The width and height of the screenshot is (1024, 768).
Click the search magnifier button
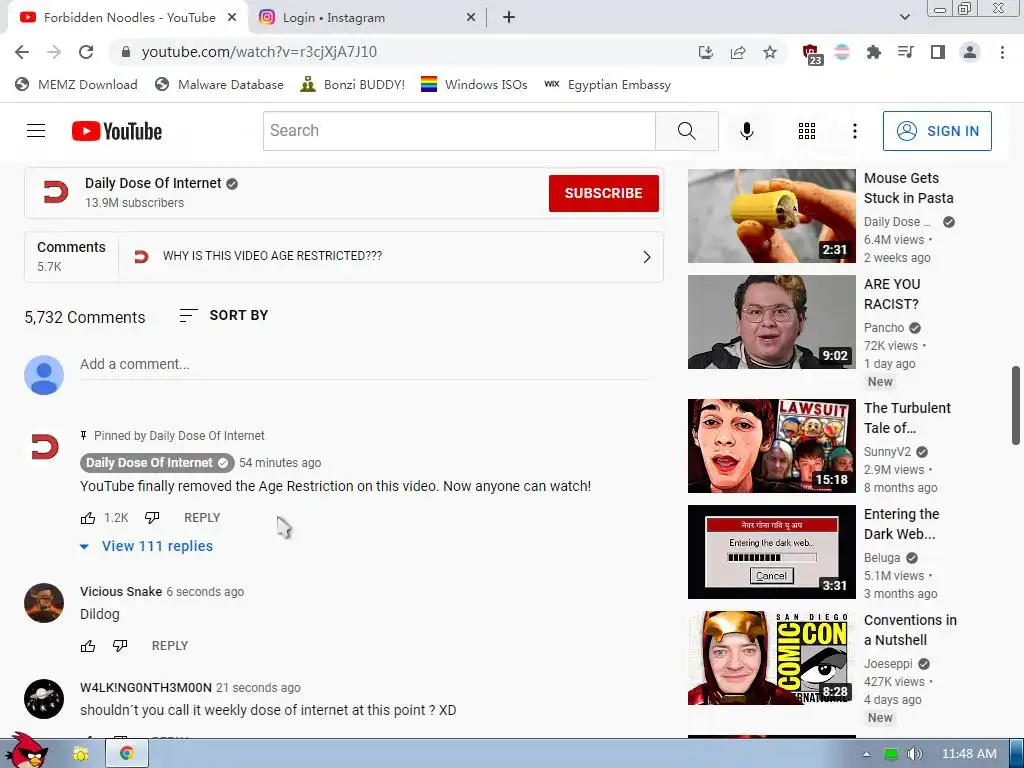pyautogui.click(x=686, y=131)
